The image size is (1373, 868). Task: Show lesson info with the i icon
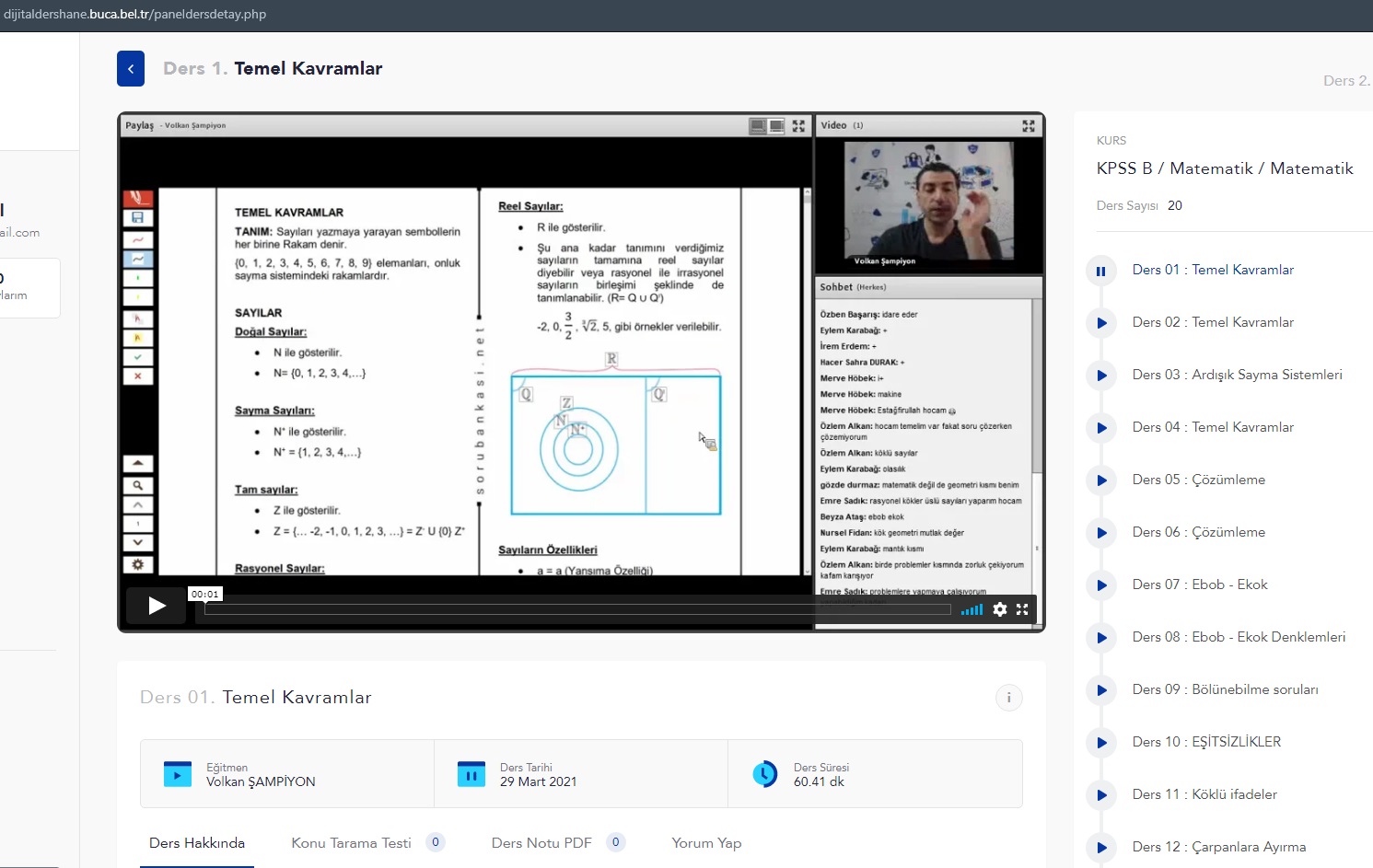point(1009,698)
